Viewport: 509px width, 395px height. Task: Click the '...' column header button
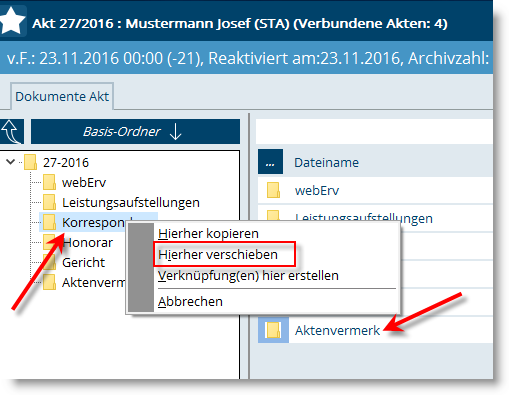(270, 162)
